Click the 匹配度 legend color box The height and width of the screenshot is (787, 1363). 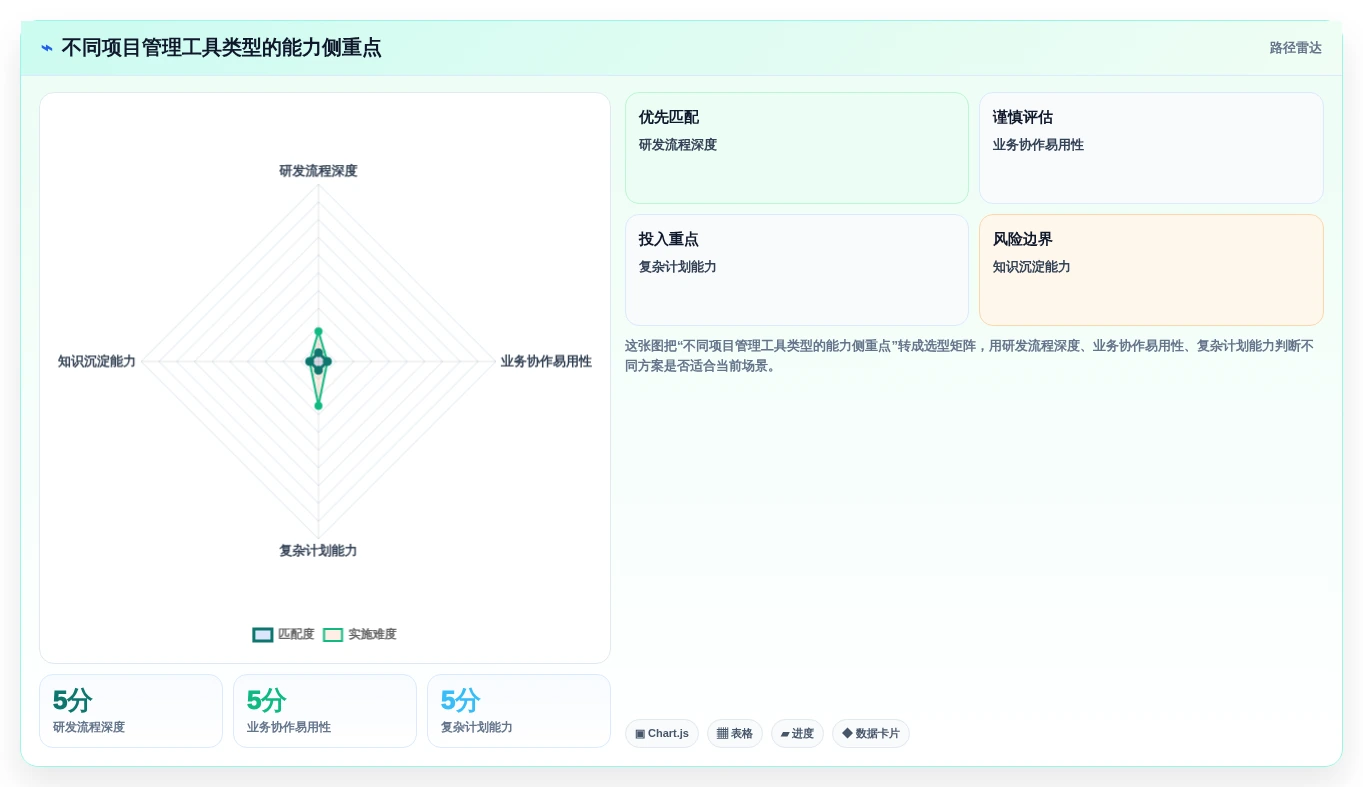click(x=263, y=634)
